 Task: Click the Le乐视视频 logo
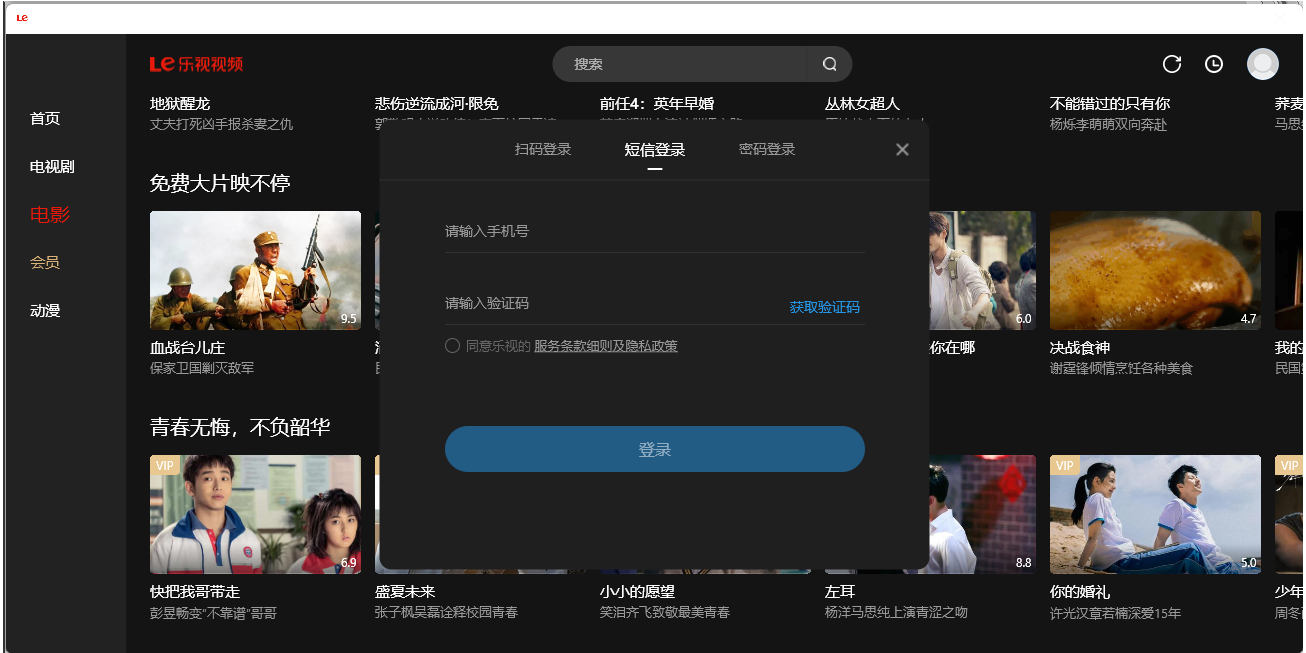[196, 64]
